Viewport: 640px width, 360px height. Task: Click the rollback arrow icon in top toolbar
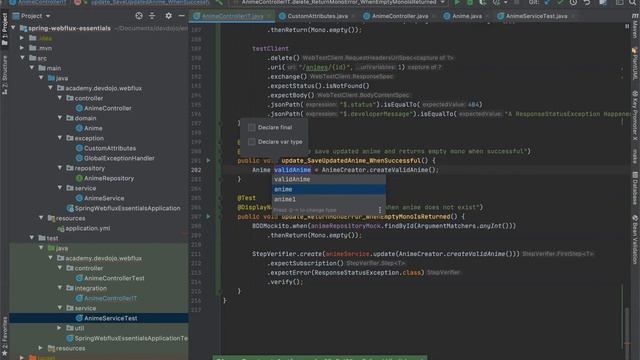click(587, 2)
